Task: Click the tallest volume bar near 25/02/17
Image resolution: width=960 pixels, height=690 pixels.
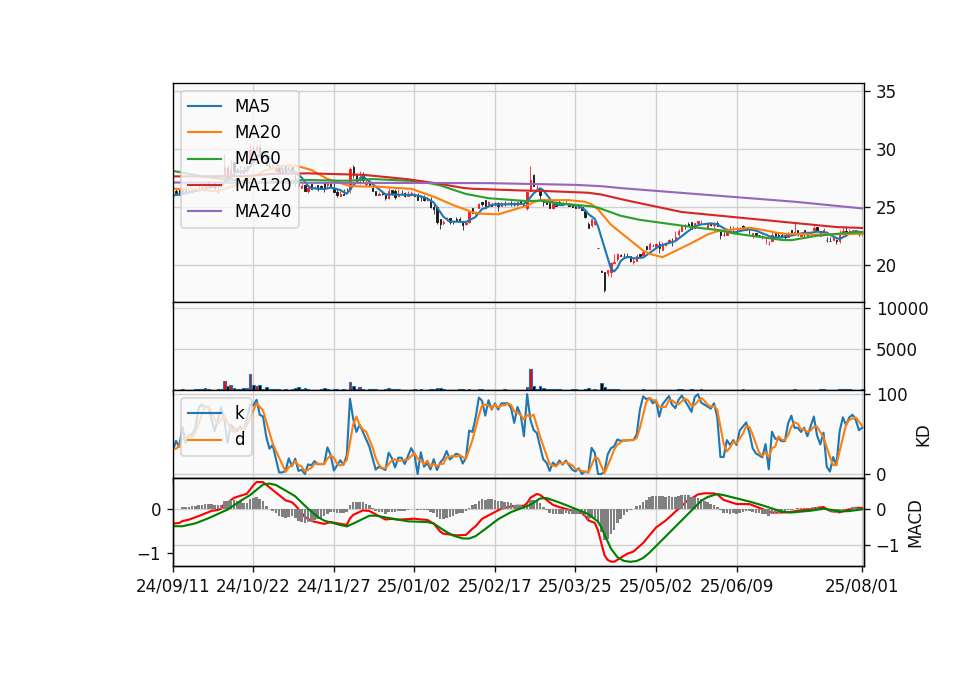Action: click(531, 380)
